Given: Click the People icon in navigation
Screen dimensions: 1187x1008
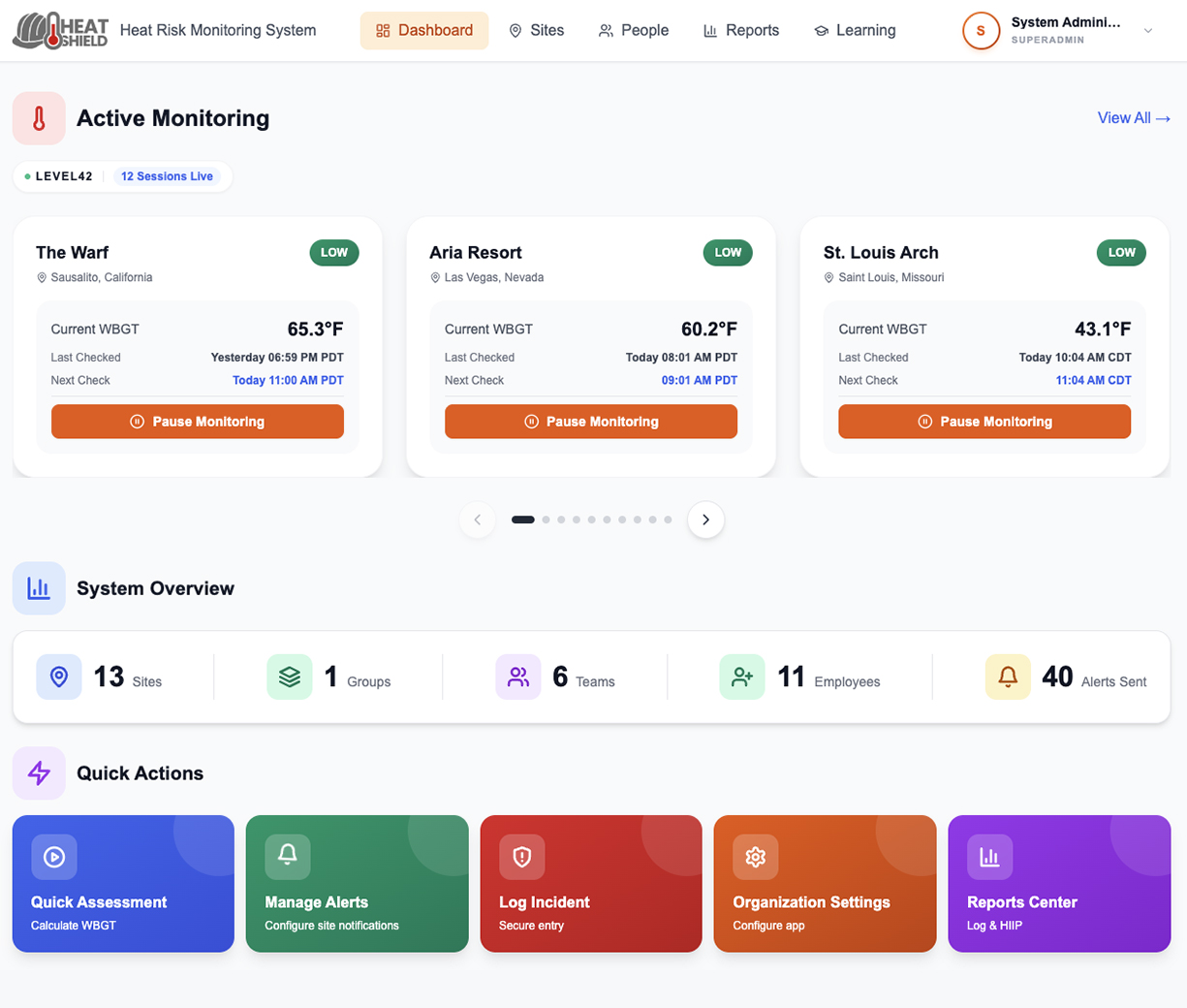Looking at the screenshot, I should 605,30.
